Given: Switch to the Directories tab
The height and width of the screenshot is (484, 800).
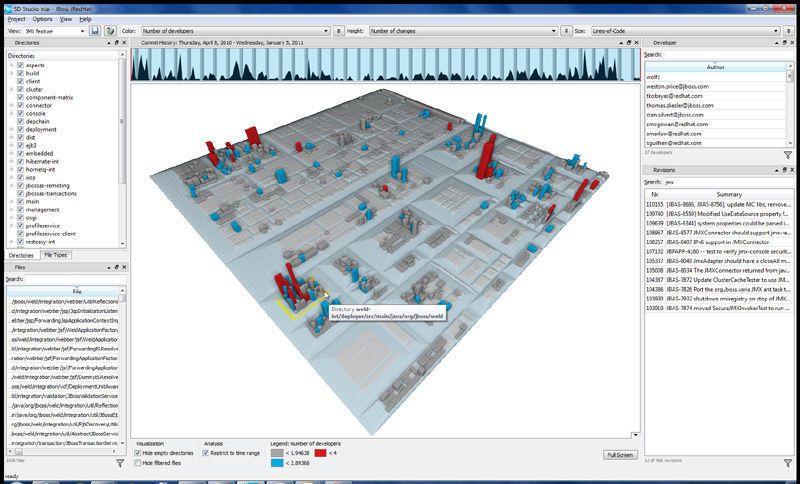Looking at the screenshot, I should [21, 255].
